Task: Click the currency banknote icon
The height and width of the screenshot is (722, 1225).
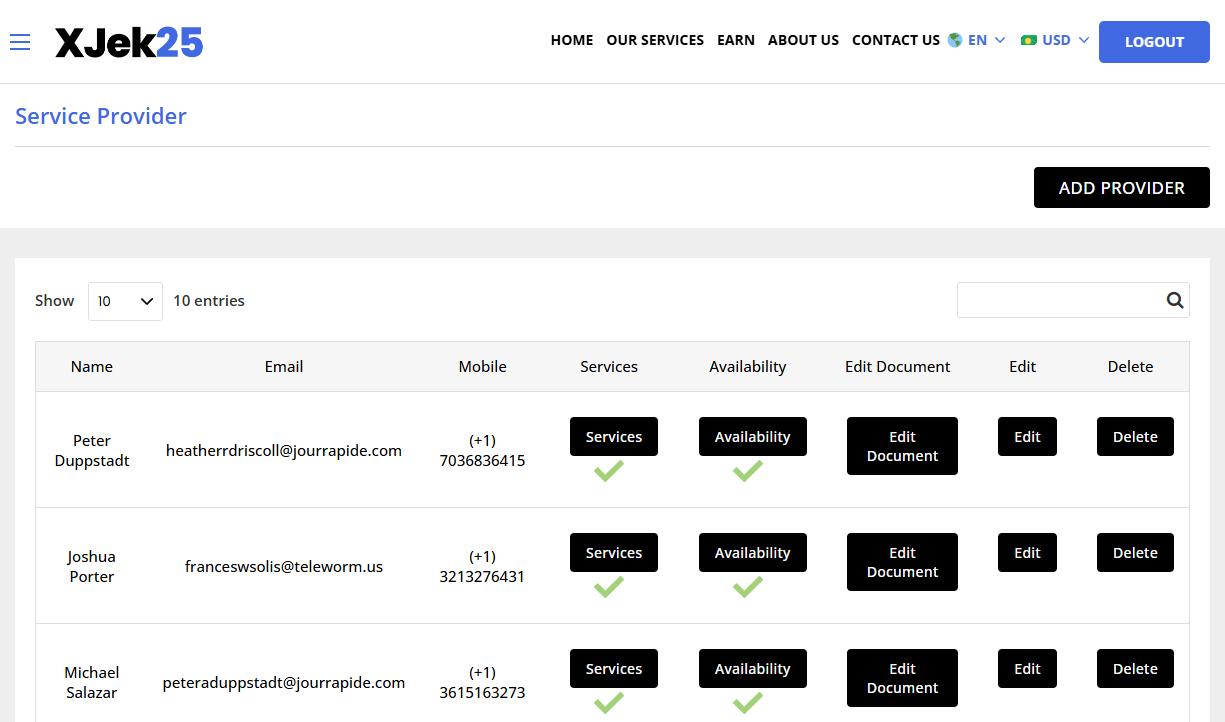Action: click(1028, 41)
